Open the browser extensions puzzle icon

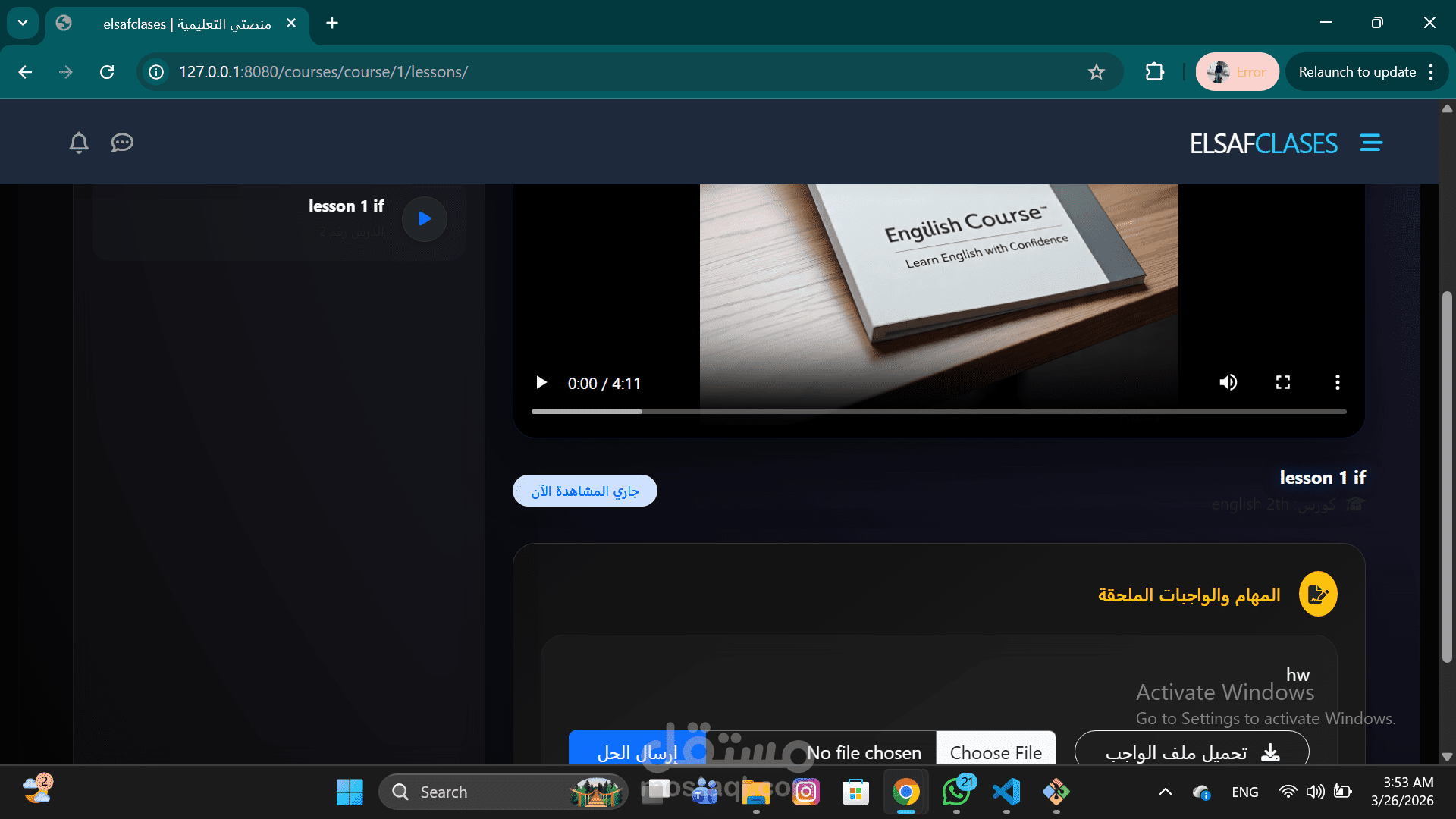pos(1154,72)
